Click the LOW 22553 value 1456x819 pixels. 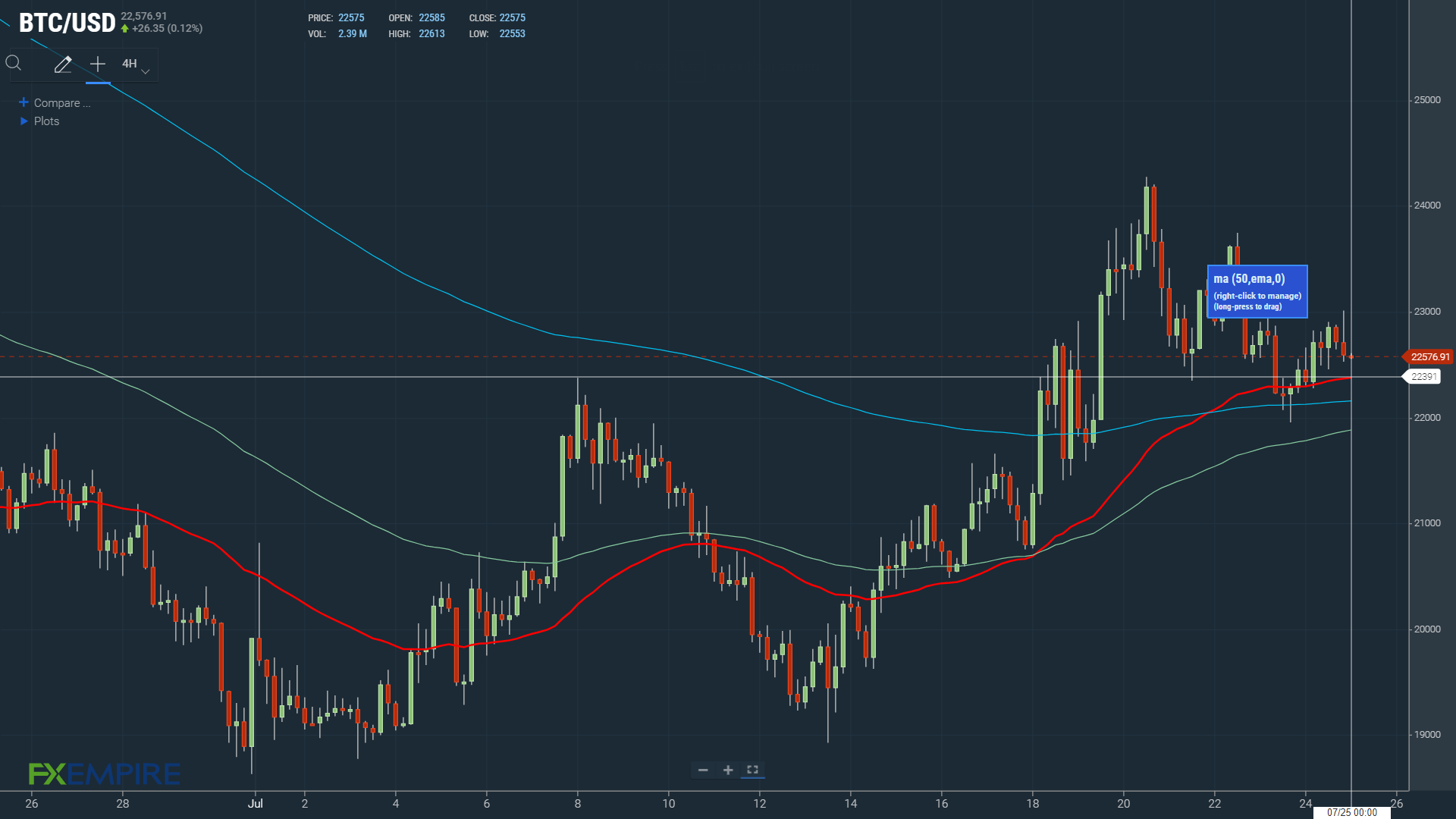[x=512, y=34]
